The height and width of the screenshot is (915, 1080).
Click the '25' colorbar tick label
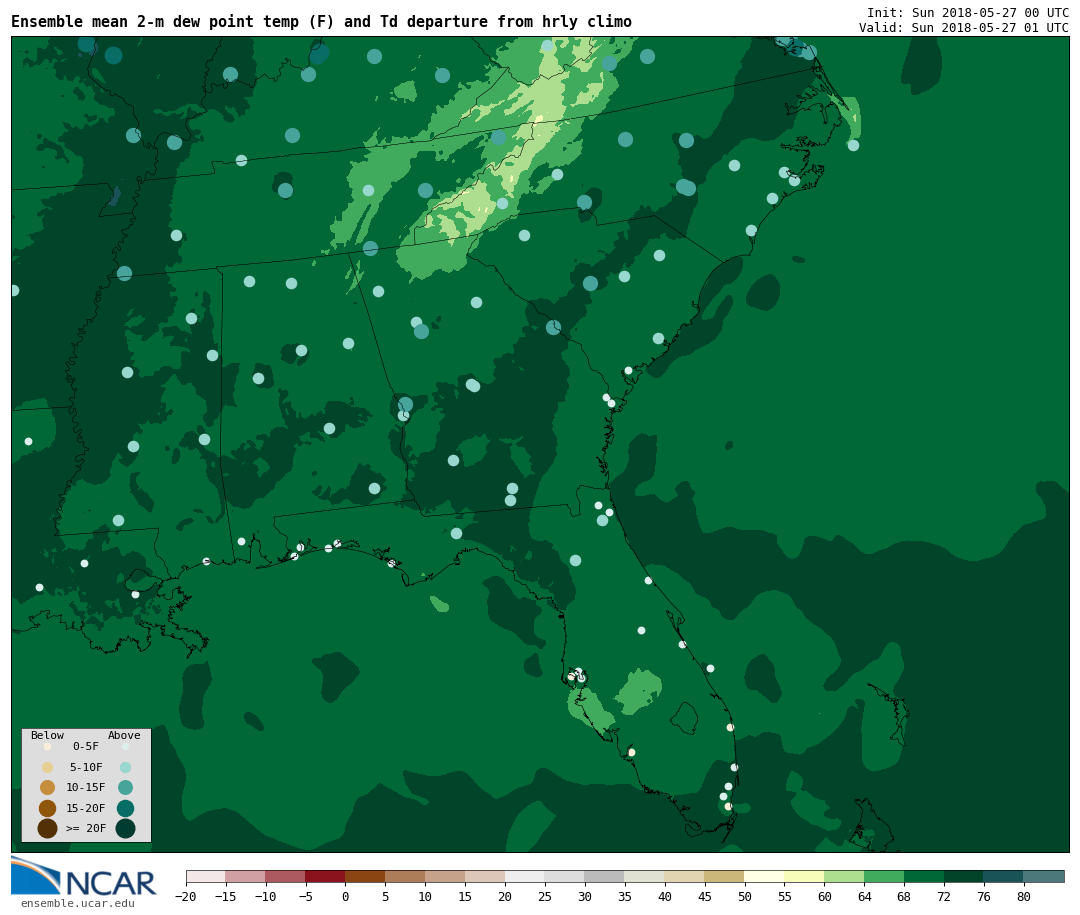545,897
